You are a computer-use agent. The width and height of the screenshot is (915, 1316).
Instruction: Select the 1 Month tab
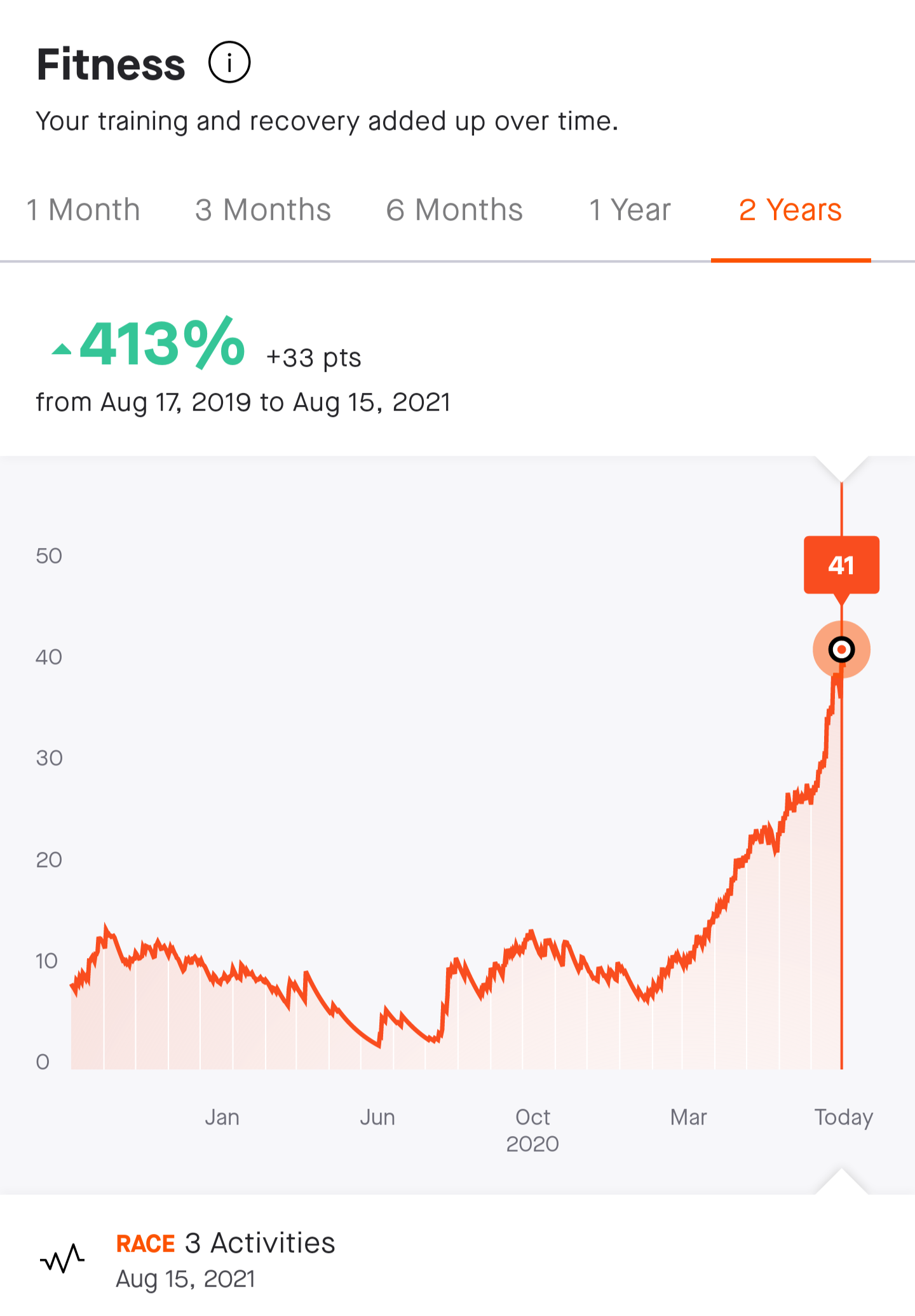(x=83, y=210)
